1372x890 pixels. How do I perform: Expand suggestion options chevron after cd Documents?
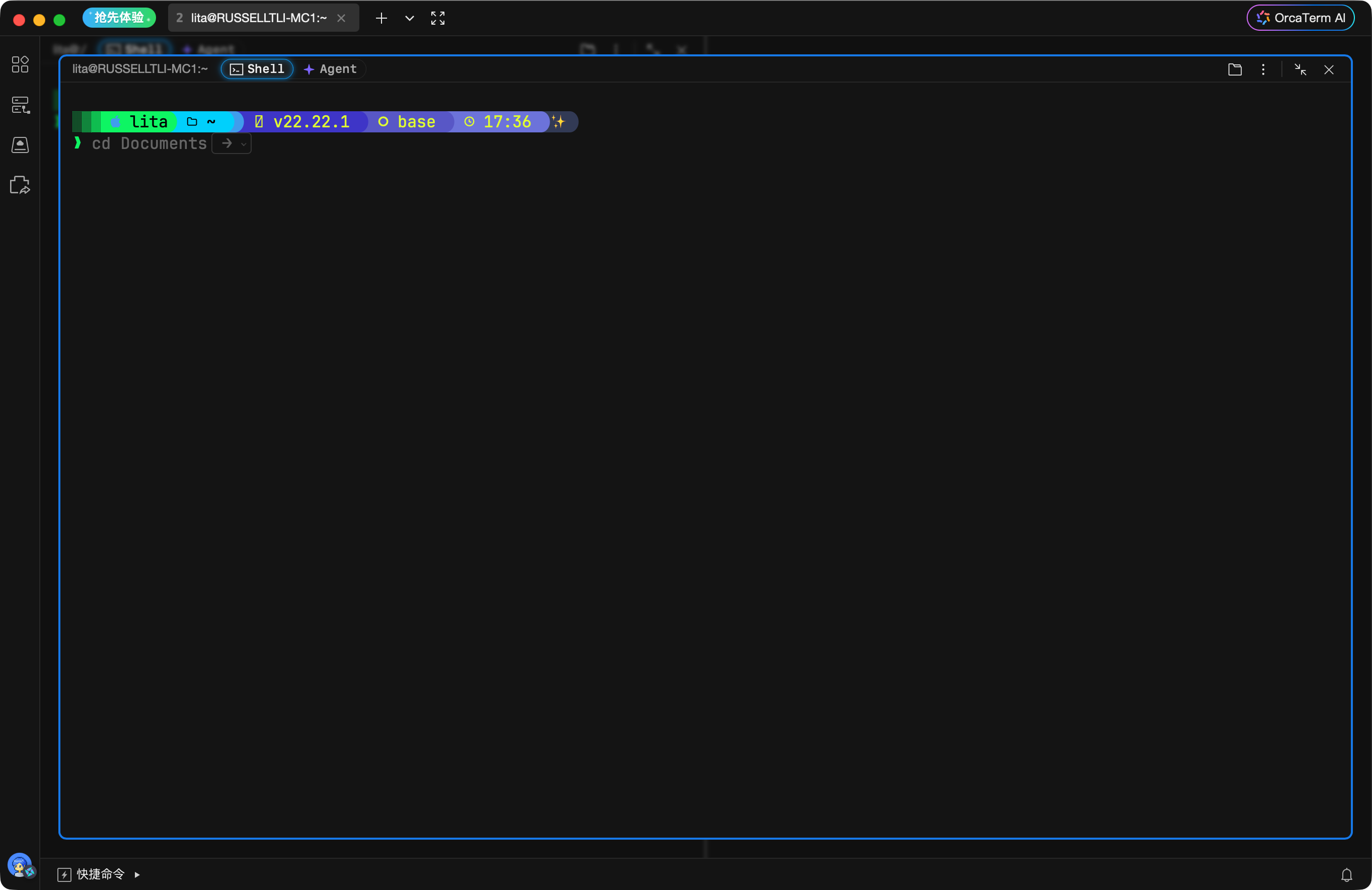[x=244, y=144]
